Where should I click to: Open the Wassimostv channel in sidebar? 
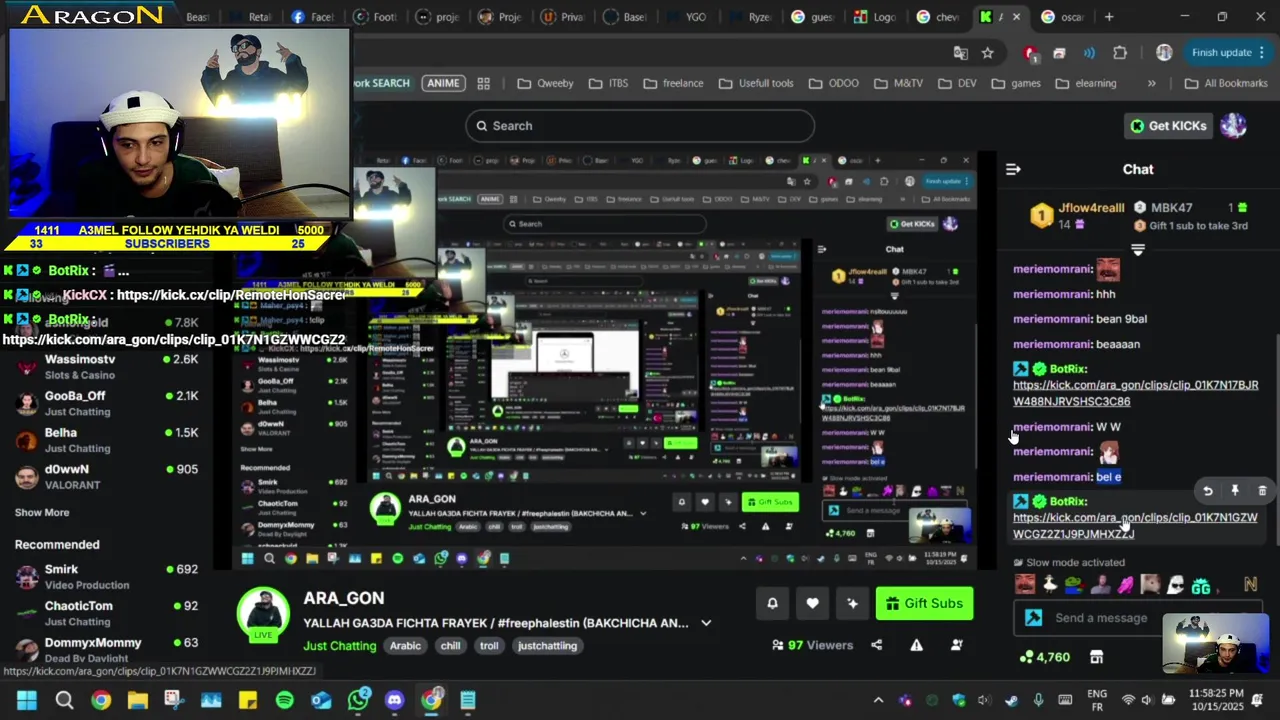point(107,366)
